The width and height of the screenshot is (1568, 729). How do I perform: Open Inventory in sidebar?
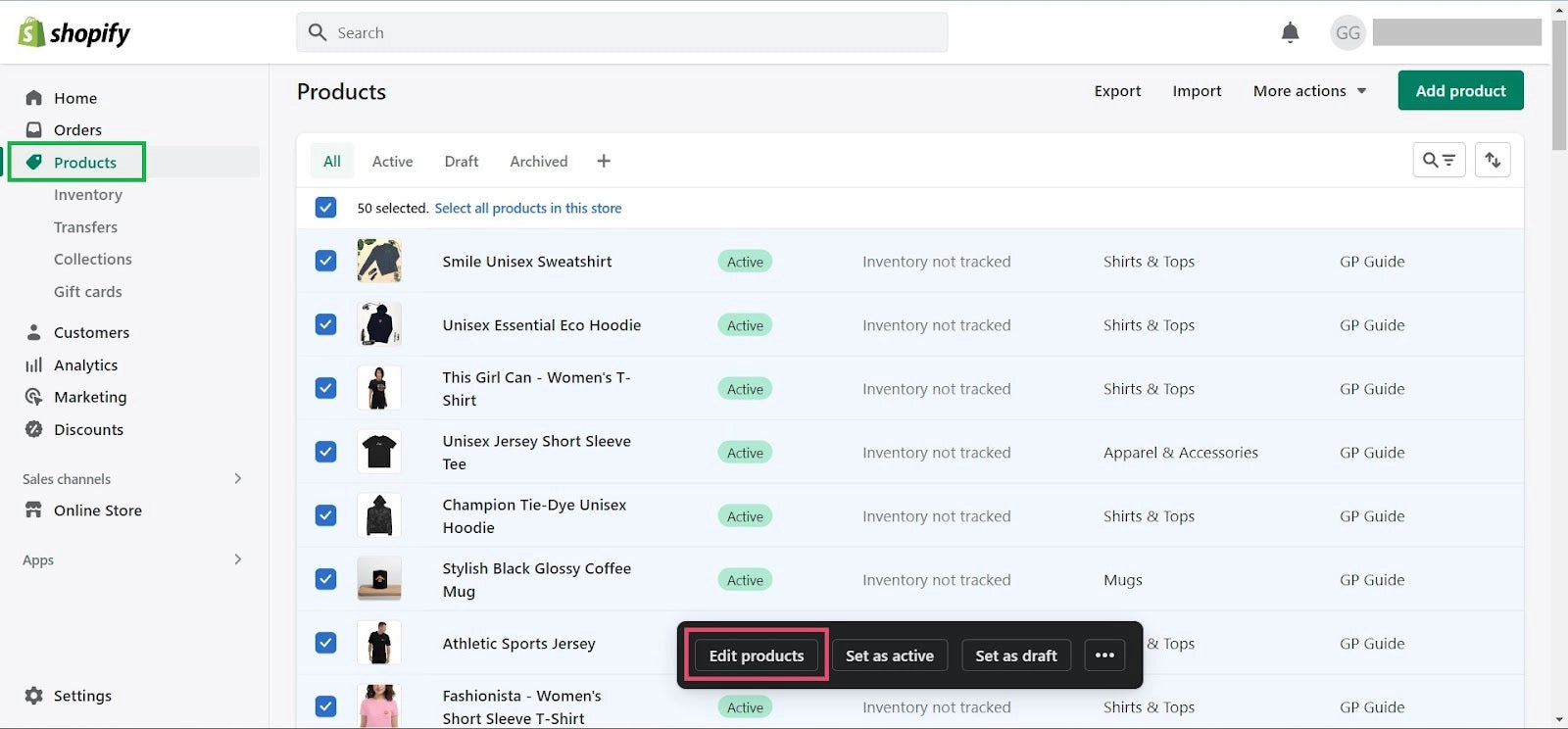click(88, 195)
